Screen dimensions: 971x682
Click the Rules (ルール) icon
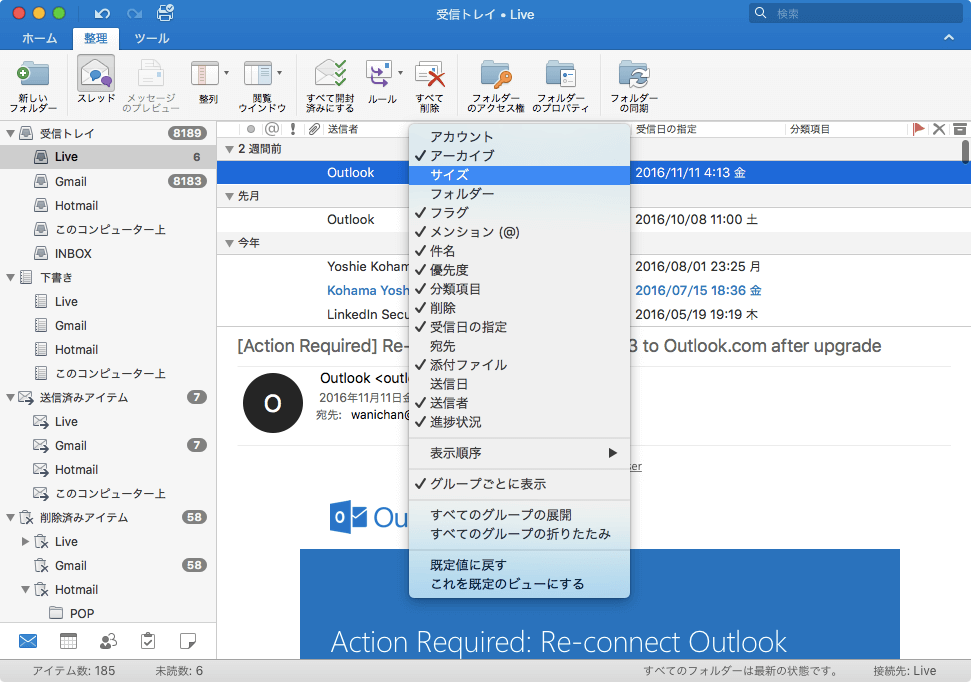pyautogui.click(x=379, y=74)
